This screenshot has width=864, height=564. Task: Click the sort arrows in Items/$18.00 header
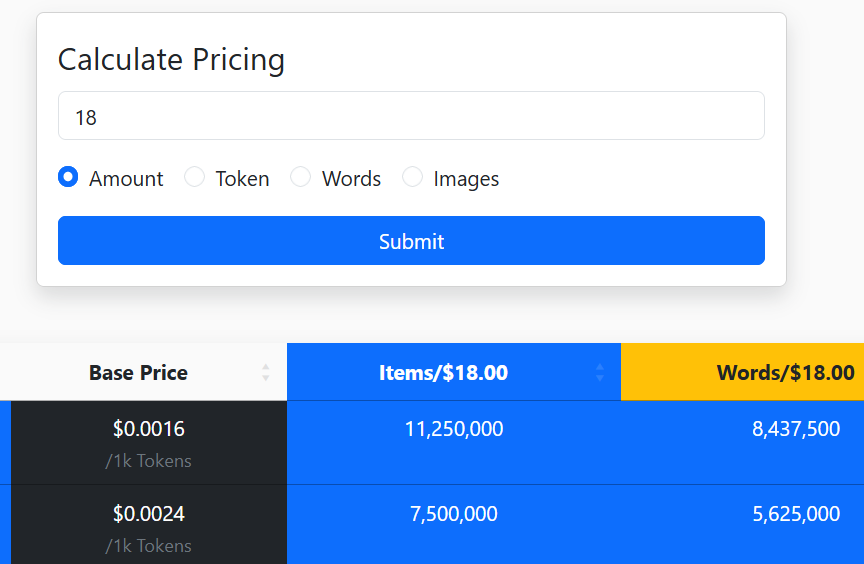pyautogui.click(x=600, y=372)
